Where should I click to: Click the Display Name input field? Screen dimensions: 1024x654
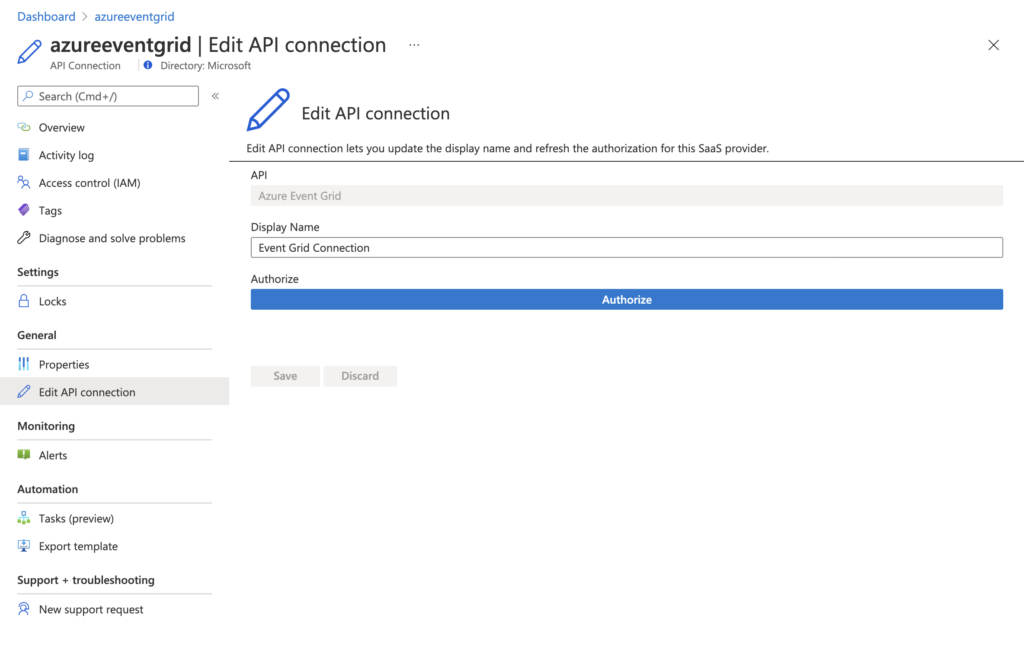tap(626, 248)
